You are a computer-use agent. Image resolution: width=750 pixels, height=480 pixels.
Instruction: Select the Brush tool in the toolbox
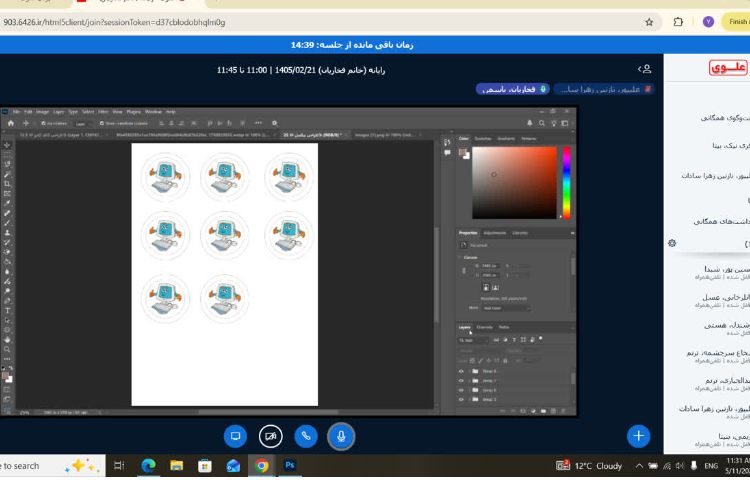[7, 223]
